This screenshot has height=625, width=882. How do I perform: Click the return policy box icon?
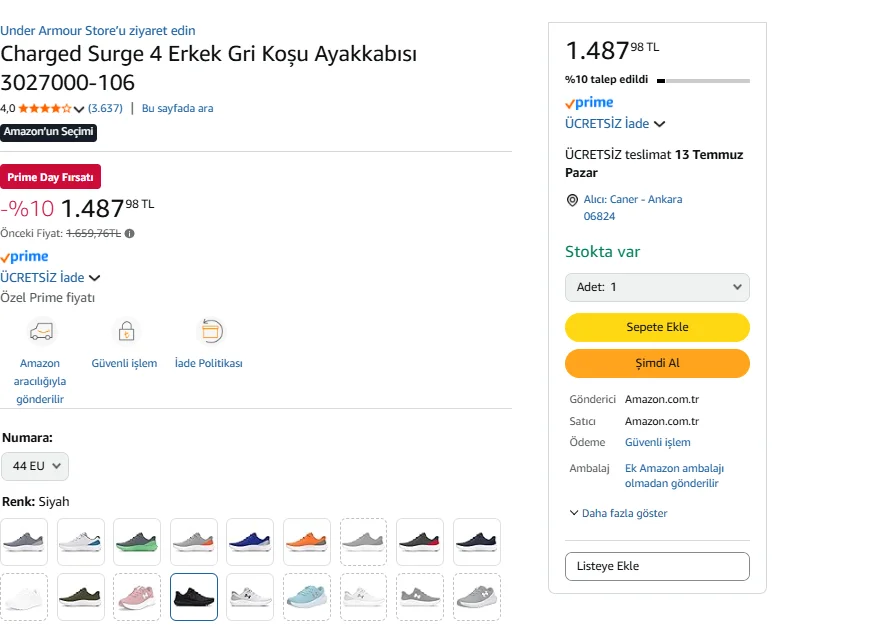(x=210, y=331)
